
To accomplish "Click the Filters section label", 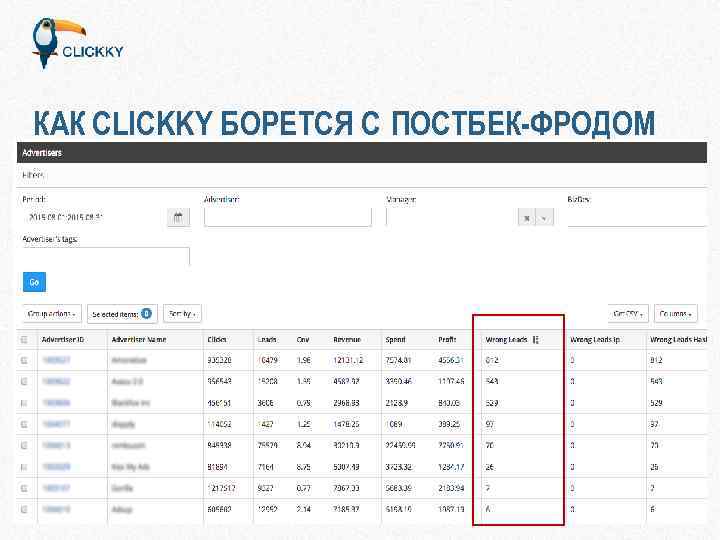I will pos(33,175).
